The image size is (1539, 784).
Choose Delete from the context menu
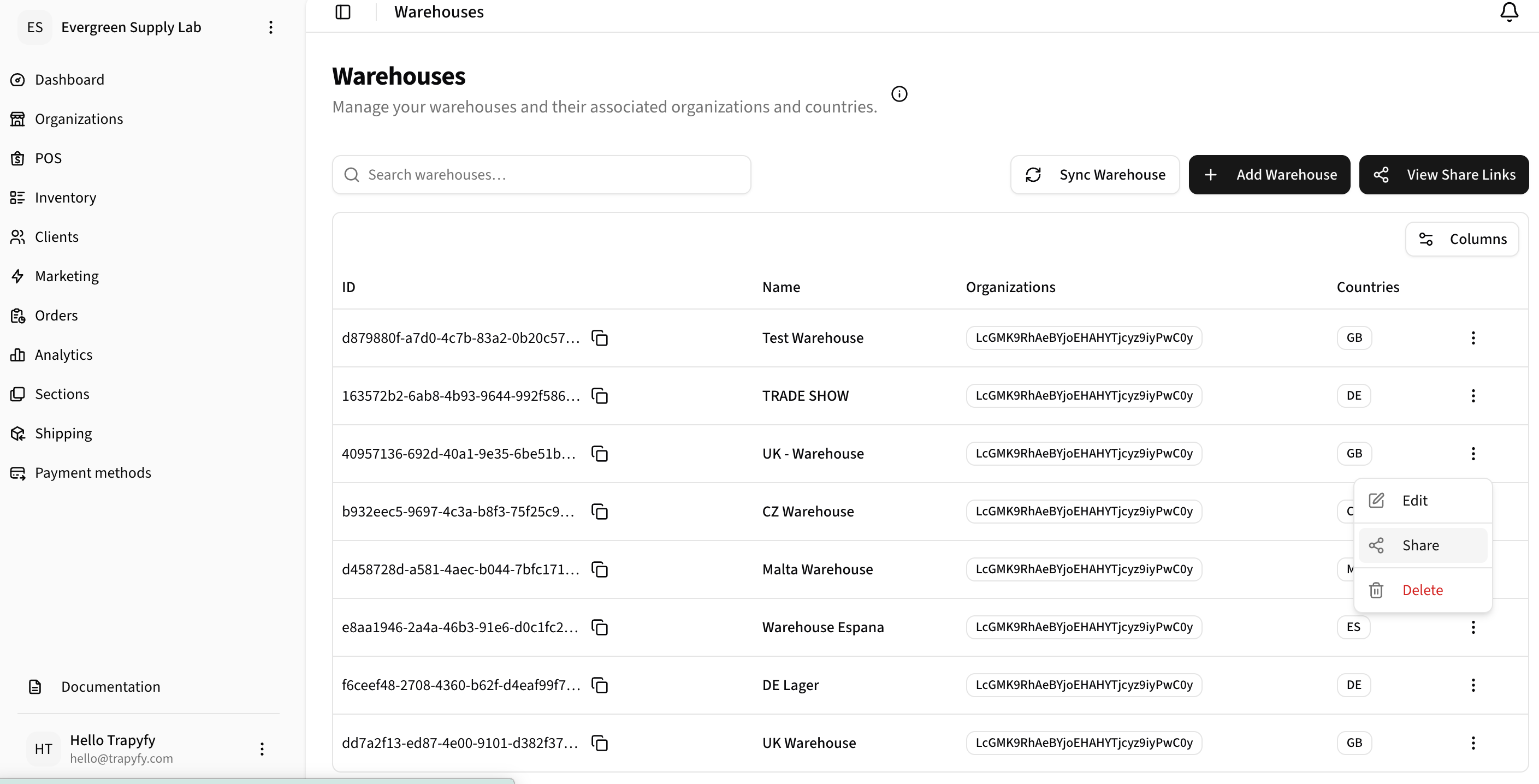point(1423,590)
